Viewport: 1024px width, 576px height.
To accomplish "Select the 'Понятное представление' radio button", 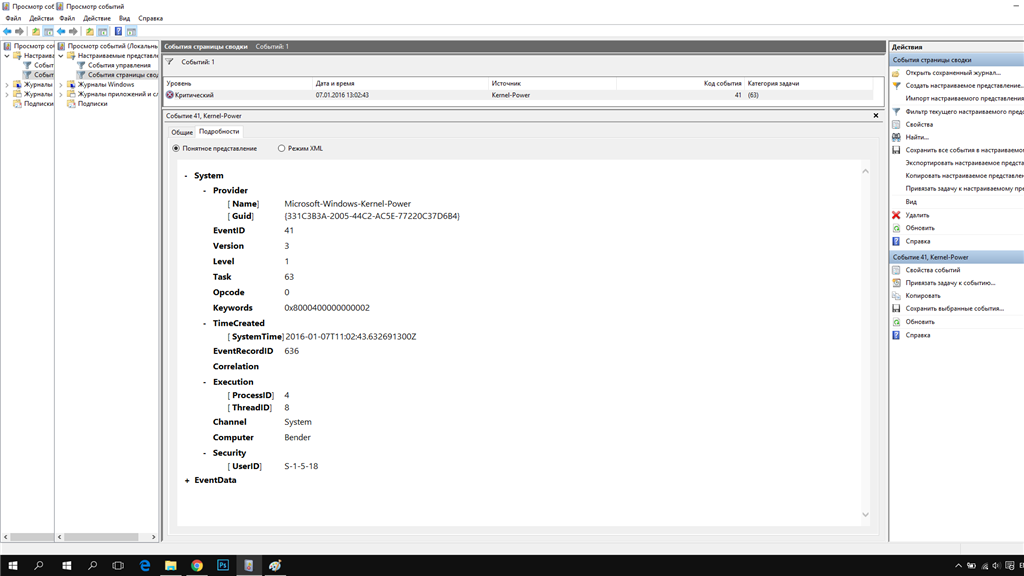I will point(176,148).
